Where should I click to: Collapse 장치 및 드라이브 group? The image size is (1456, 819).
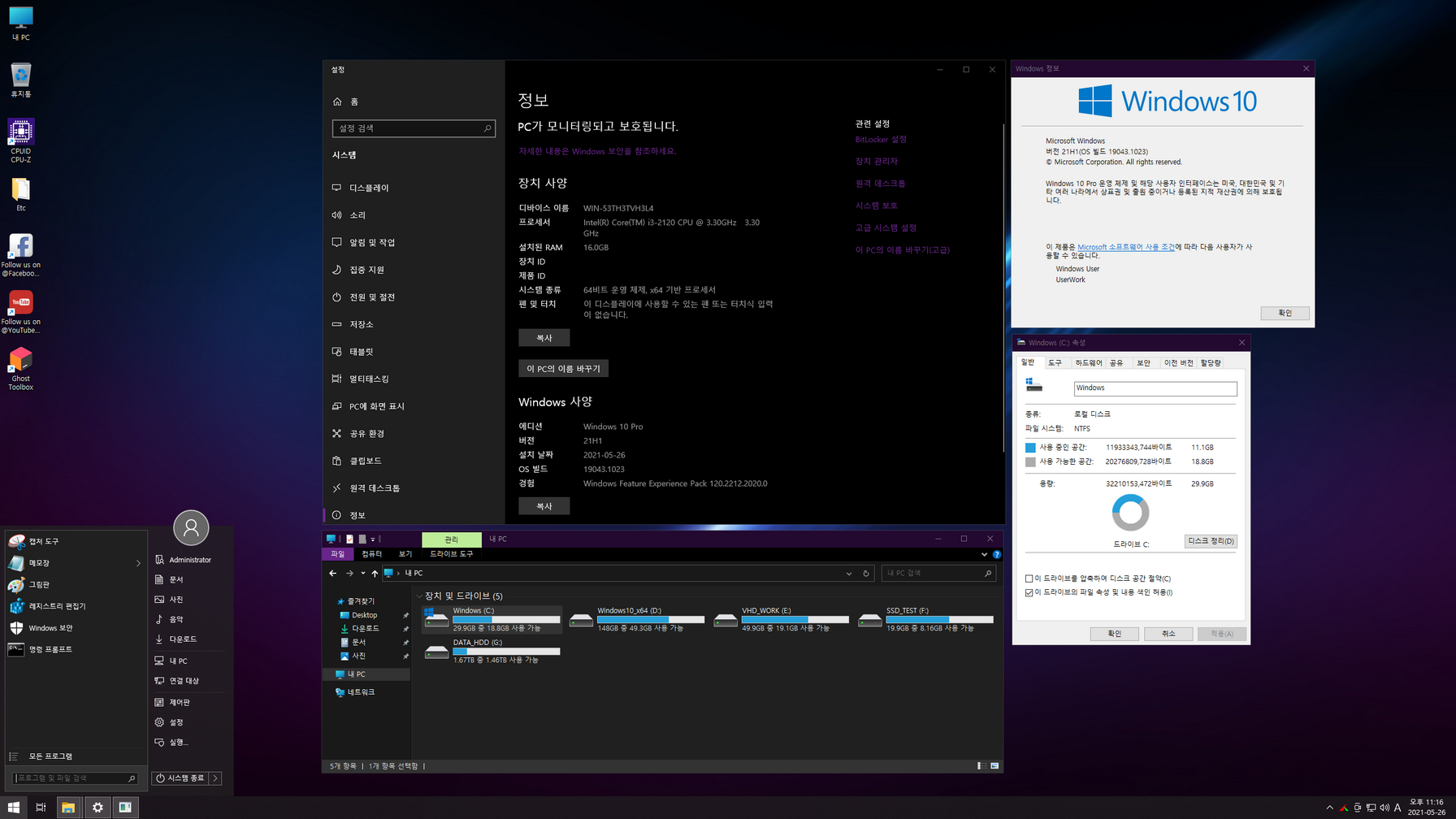point(419,596)
